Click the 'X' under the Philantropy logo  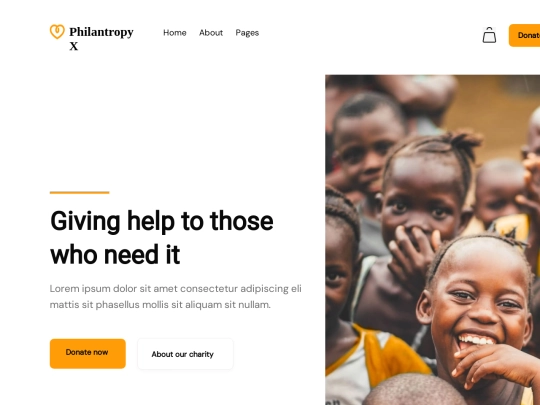[x=74, y=46]
